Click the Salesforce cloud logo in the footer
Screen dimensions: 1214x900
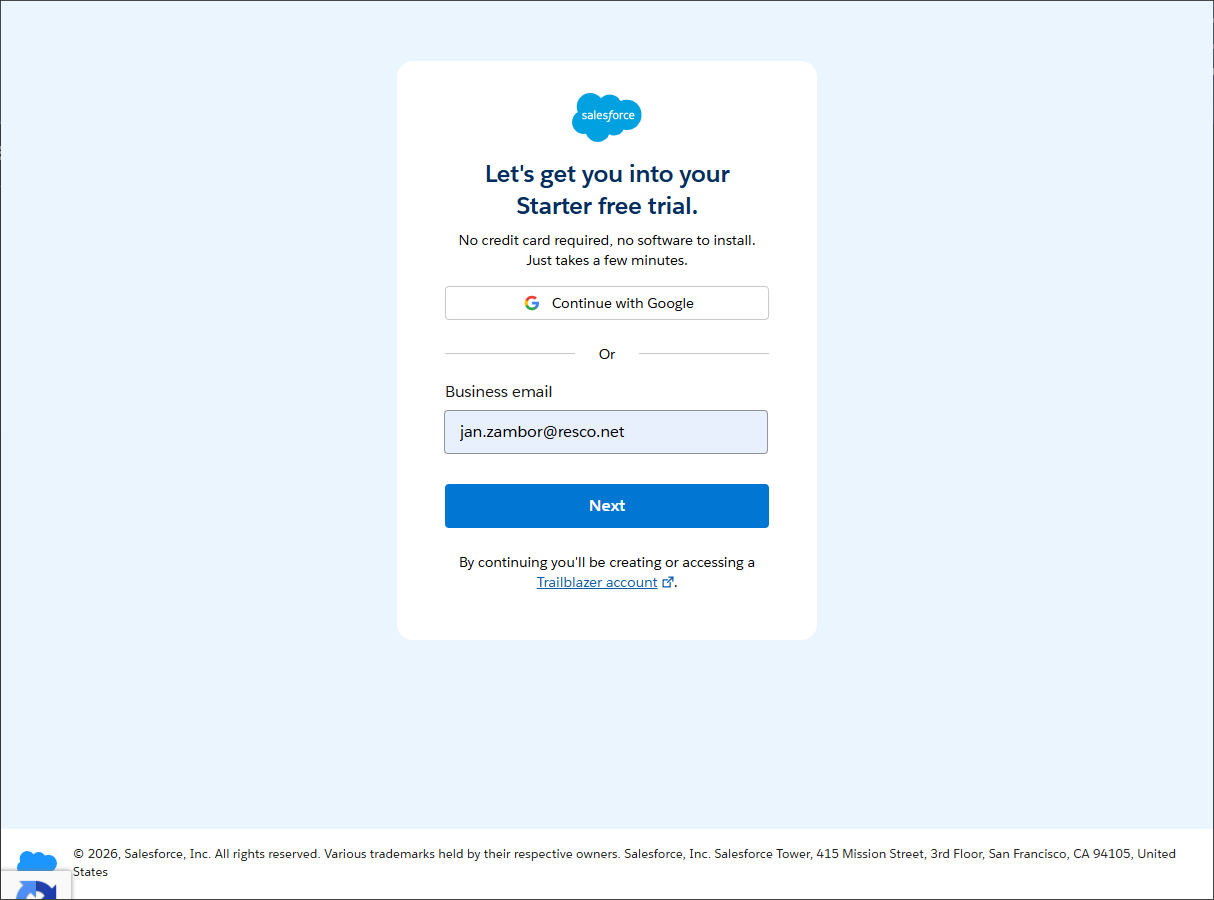(37, 863)
